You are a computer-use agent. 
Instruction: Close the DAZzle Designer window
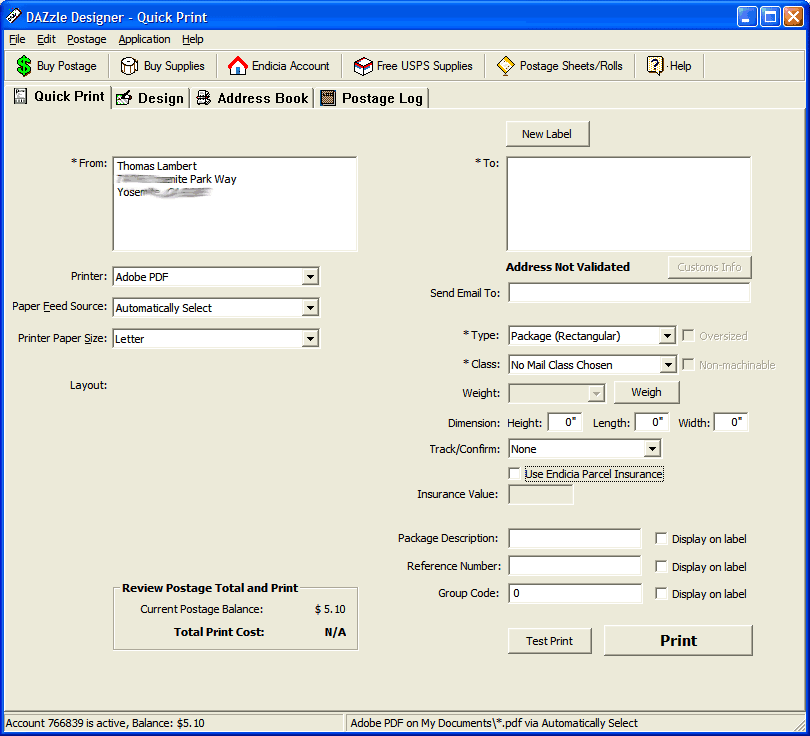click(x=793, y=17)
